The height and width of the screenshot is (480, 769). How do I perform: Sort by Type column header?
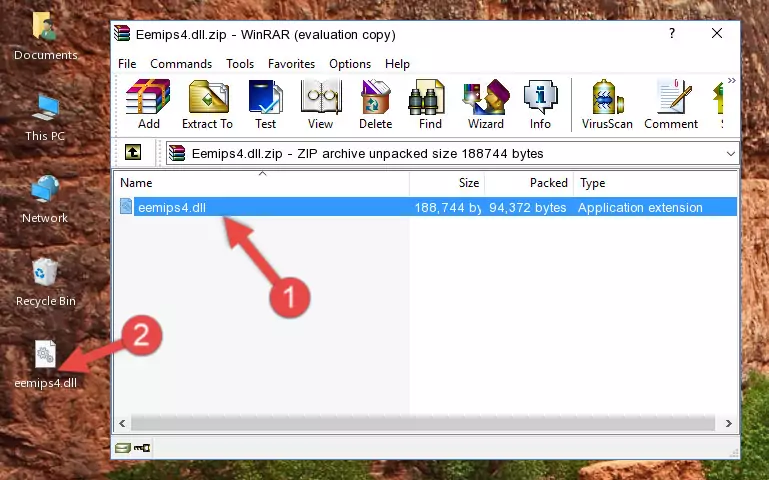pos(655,183)
